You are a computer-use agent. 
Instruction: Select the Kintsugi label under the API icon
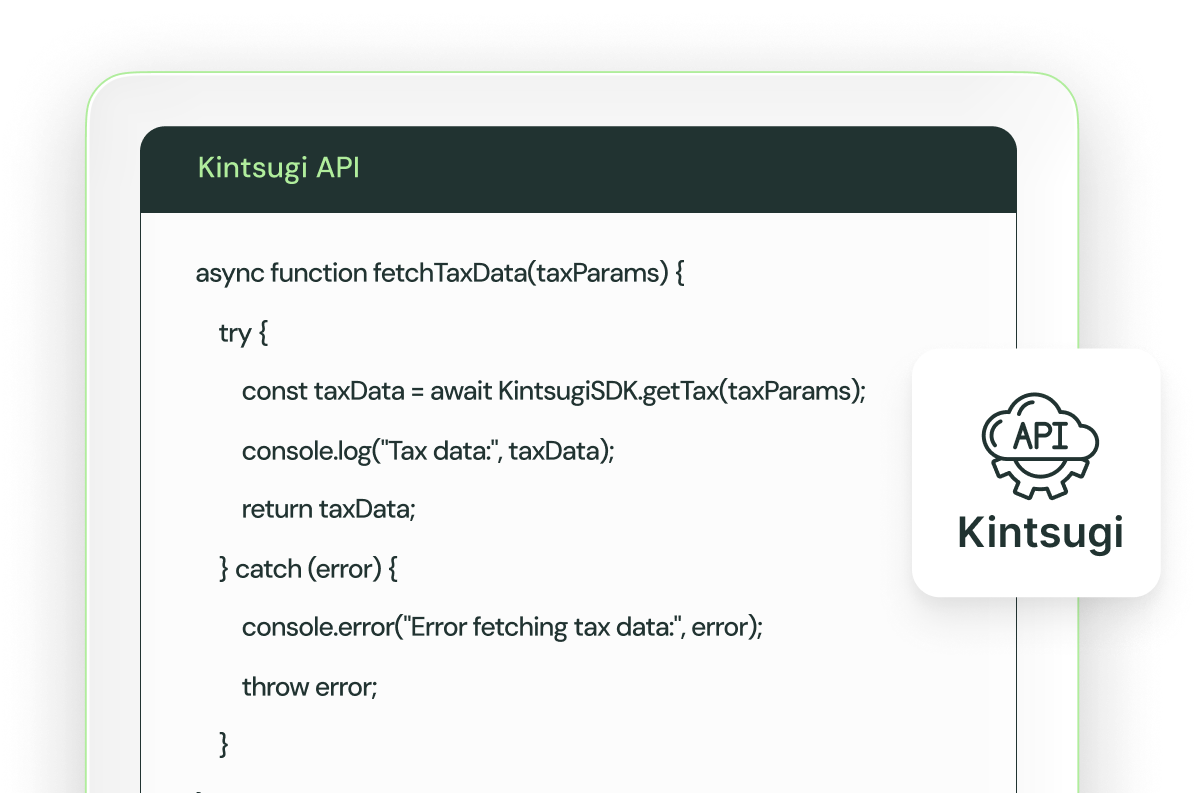[x=1040, y=532]
